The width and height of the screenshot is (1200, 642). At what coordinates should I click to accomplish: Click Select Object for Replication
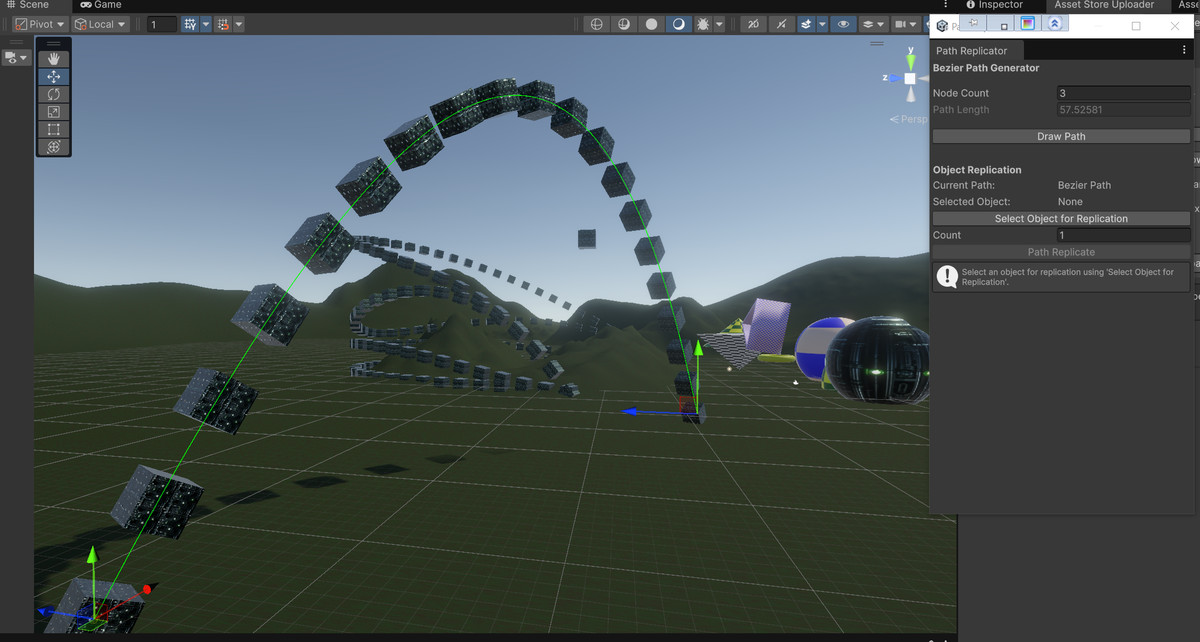point(1061,218)
